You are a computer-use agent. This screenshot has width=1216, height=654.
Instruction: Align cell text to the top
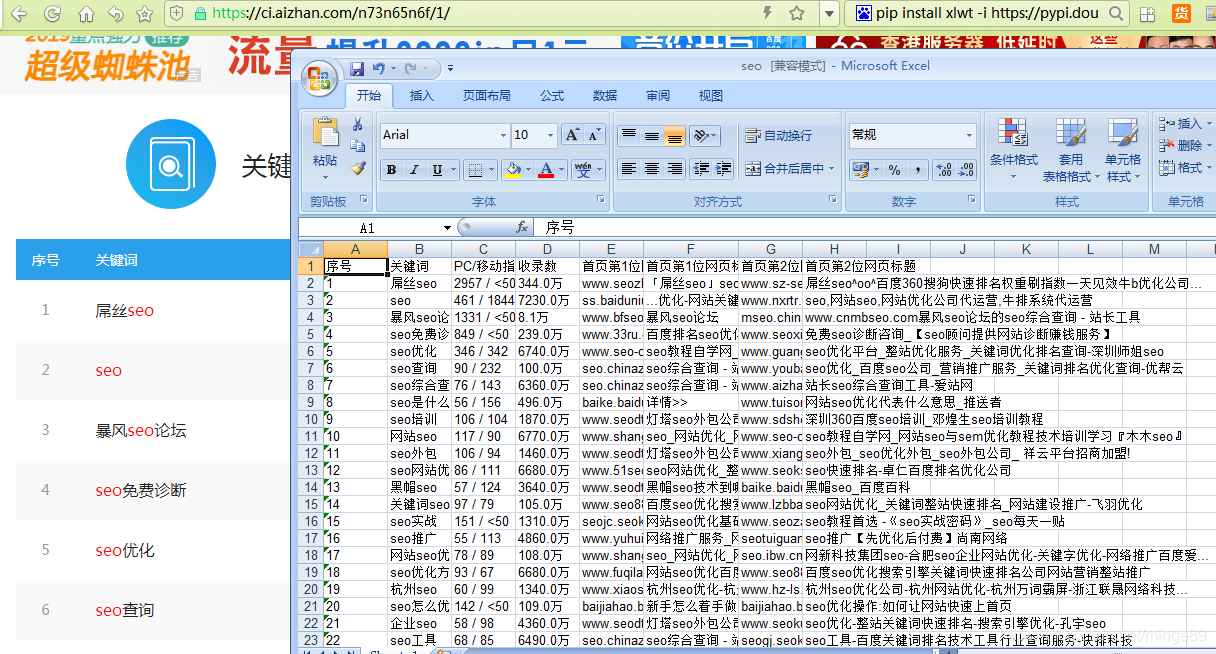pyautogui.click(x=628, y=135)
